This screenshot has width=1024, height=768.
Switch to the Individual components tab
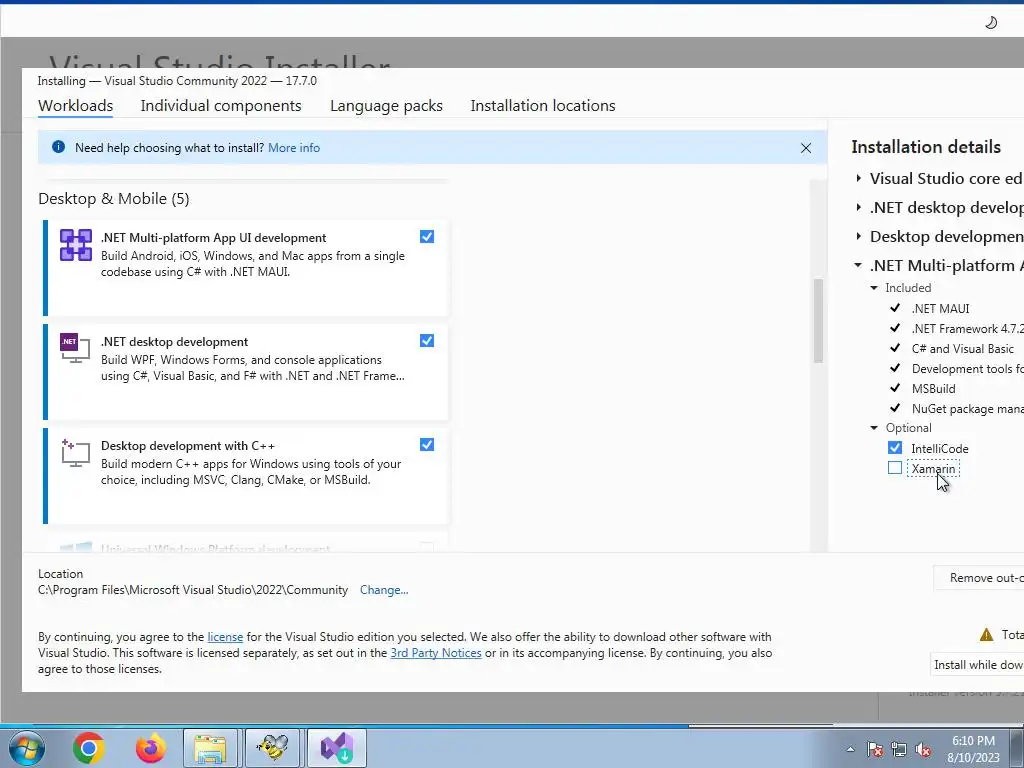[221, 105]
